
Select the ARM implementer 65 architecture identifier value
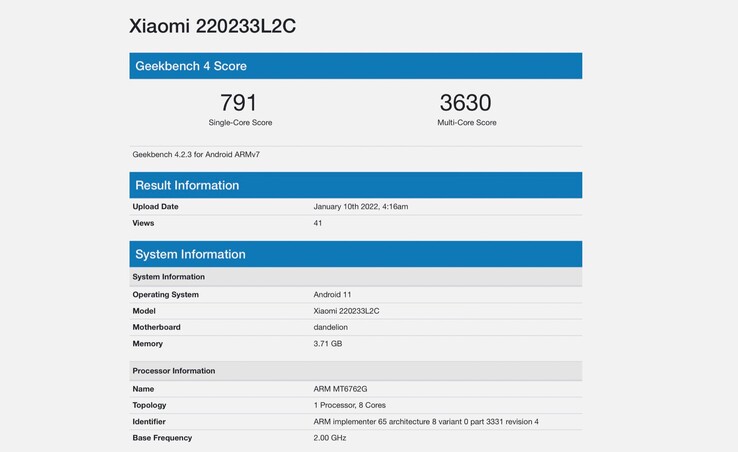[x=426, y=422]
